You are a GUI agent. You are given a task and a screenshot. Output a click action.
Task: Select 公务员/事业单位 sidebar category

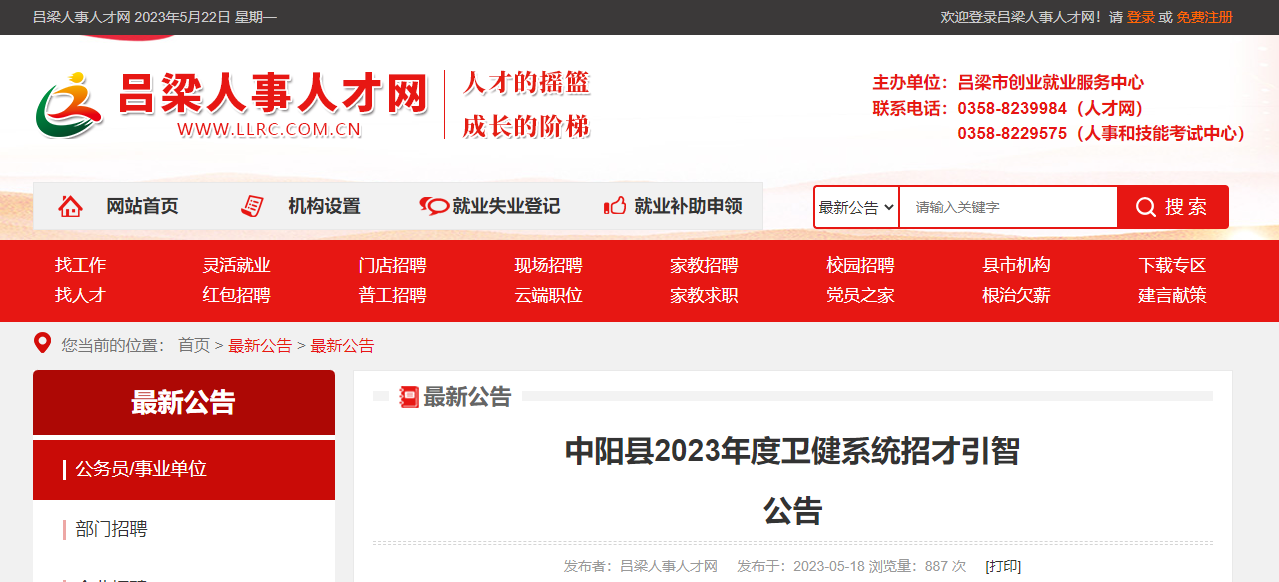point(184,469)
